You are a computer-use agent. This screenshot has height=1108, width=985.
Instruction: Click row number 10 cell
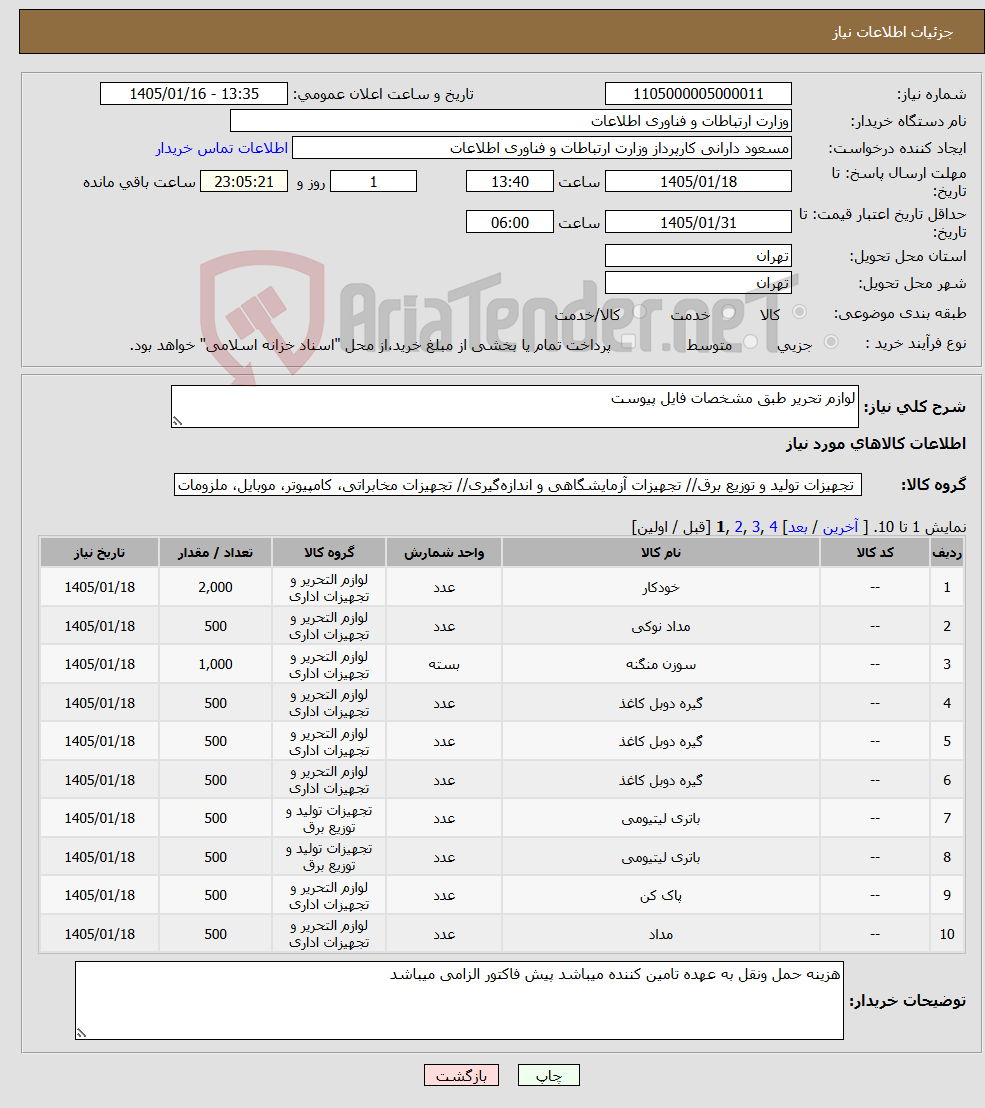tap(947, 934)
